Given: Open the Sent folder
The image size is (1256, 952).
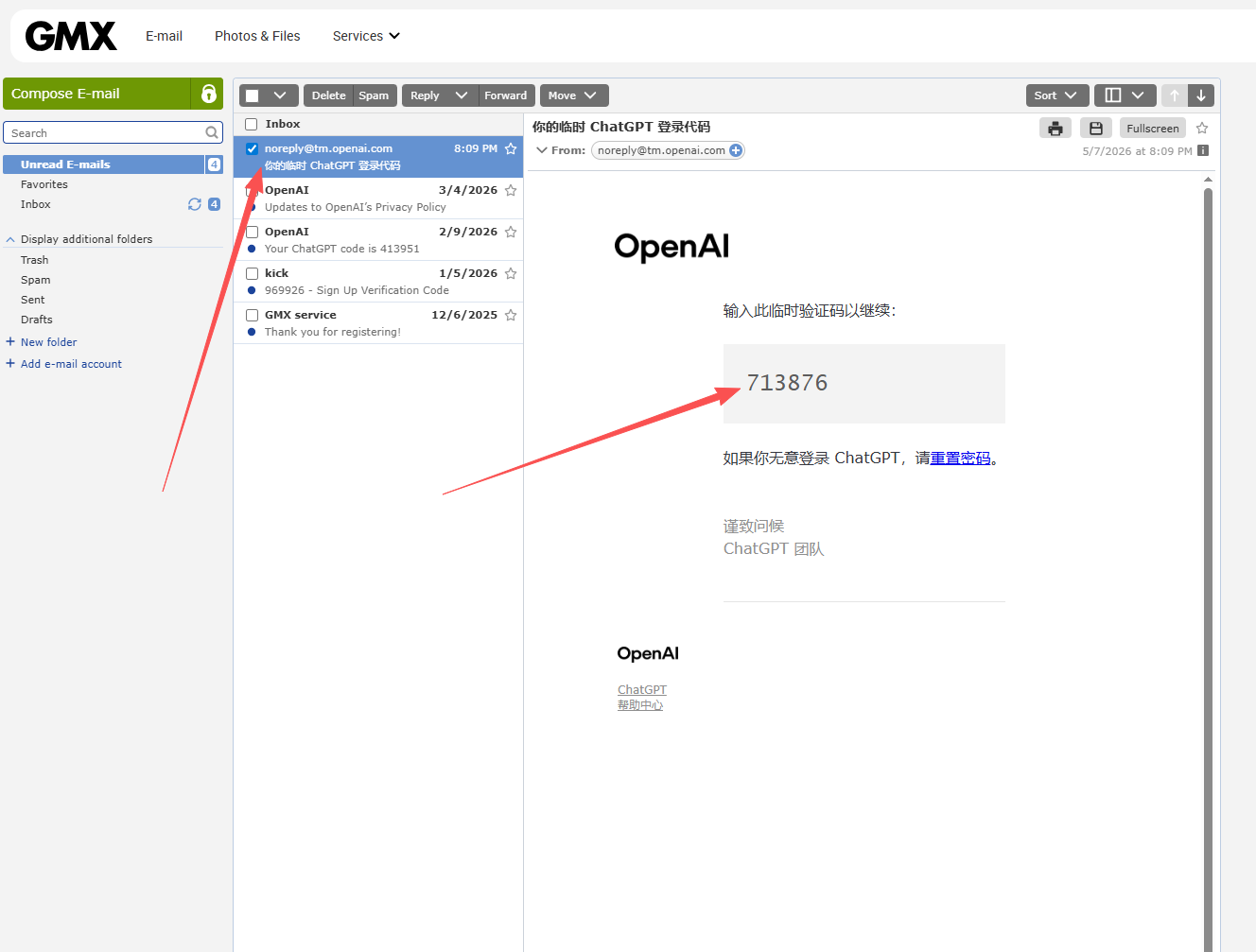Looking at the screenshot, I should pos(33,300).
